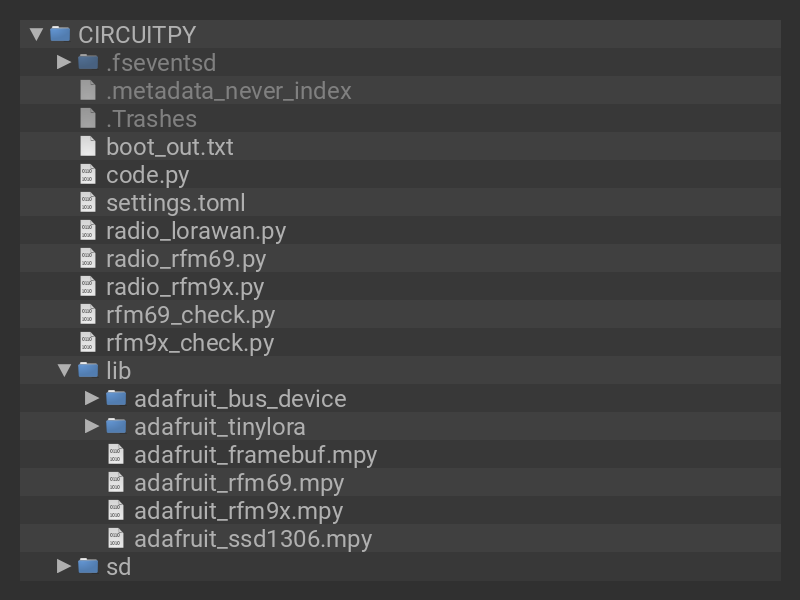Image resolution: width=800 pixels, height=600 pixels.
Task: Click the CIRCUITPY drive folder icon
Action: (x=60, y=34)
